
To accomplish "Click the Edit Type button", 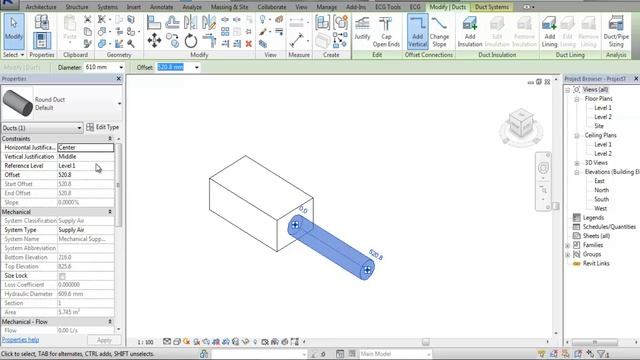I will 102,127.
